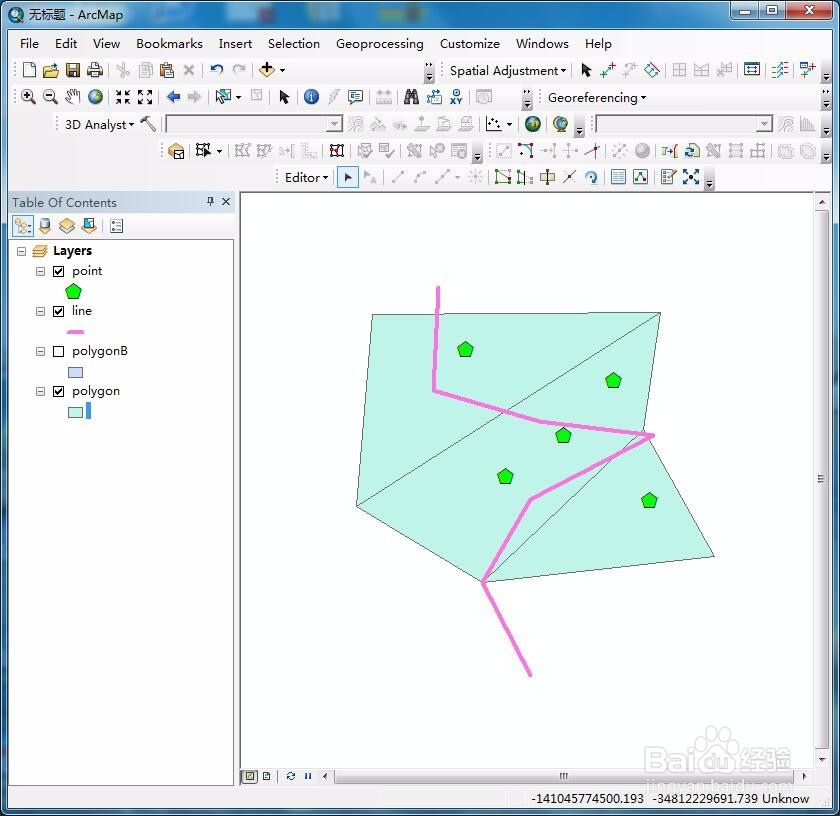Open the Customize menu
The width and height of the screenshot is (840, 816).
point(470,43)
